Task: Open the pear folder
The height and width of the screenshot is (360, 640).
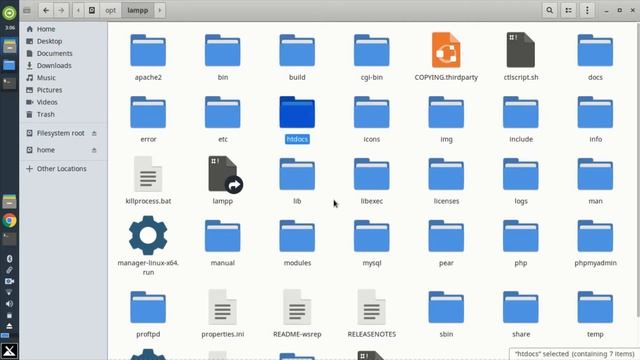Action: pos(446,236)
